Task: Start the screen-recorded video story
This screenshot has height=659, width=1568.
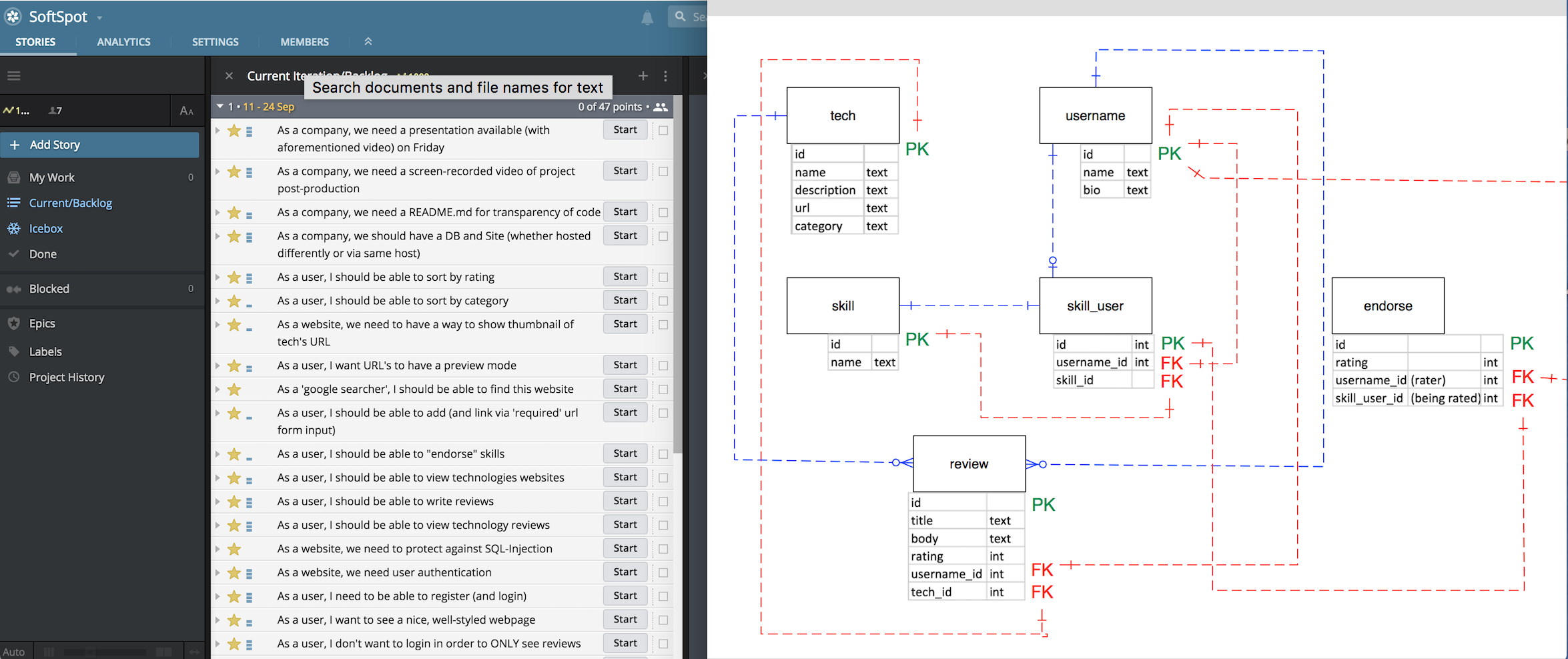Action: coord(625,171)
